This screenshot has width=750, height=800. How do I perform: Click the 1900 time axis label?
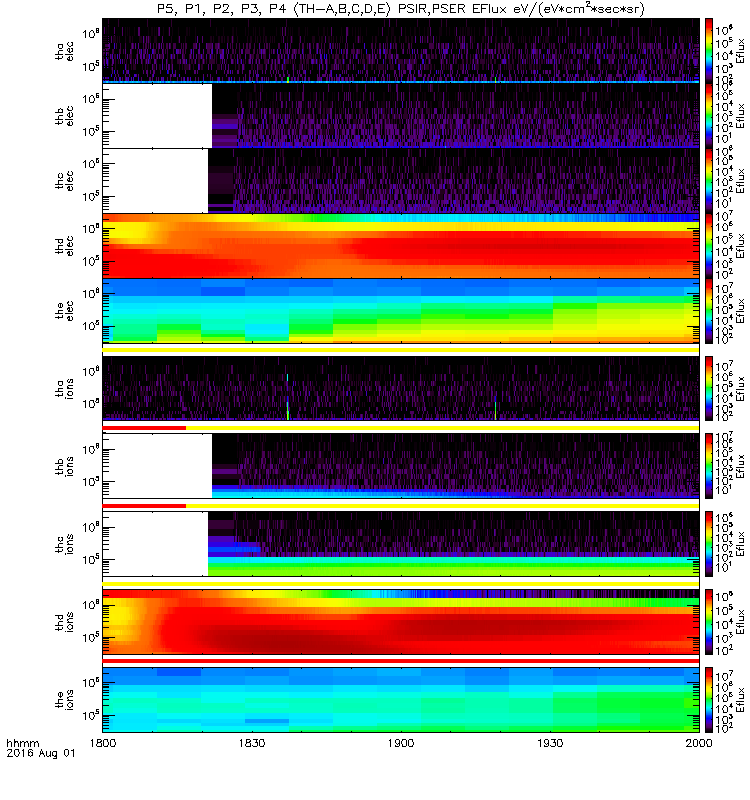(401, 743)
